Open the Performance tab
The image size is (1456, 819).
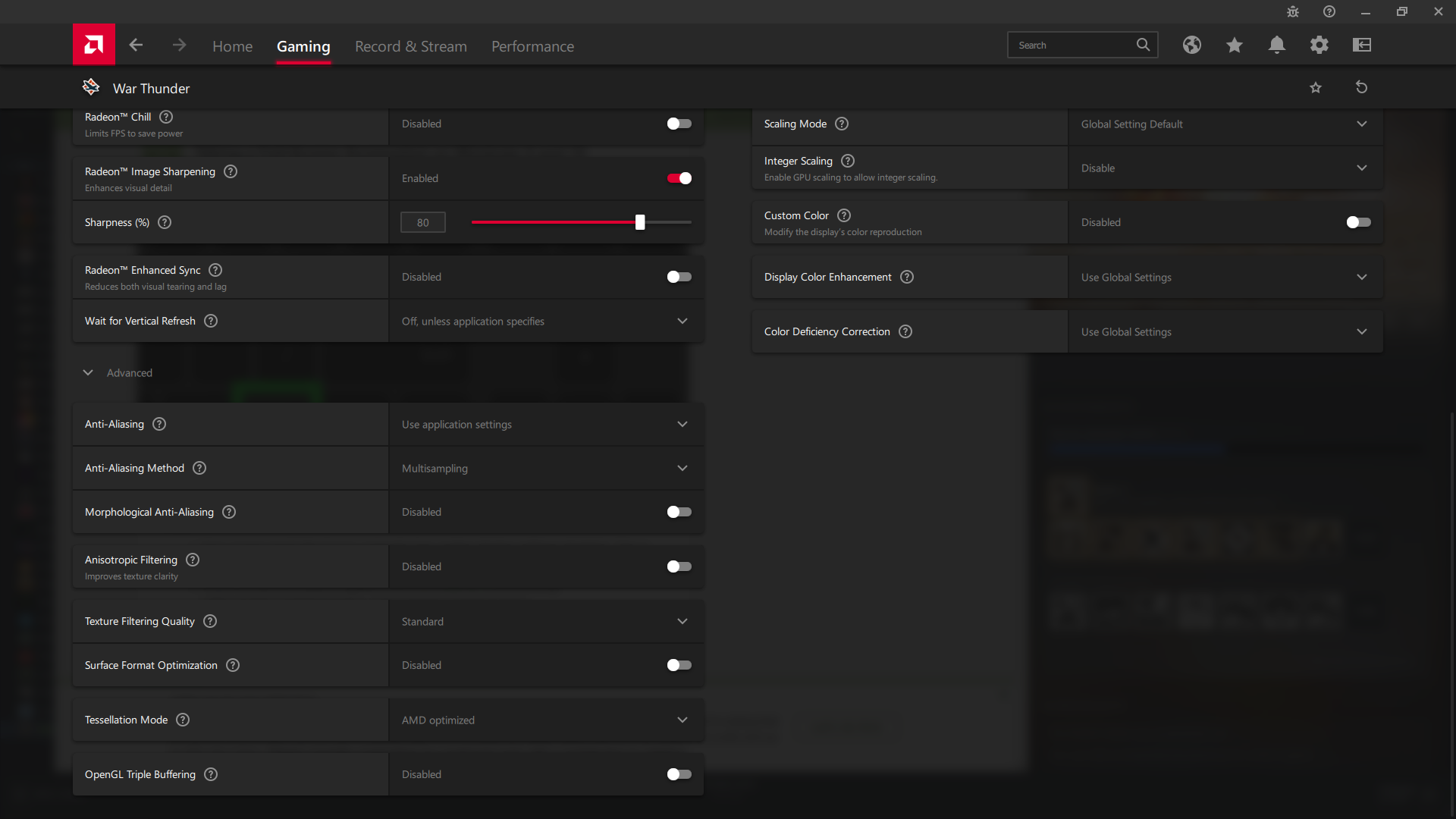point(532,46)
